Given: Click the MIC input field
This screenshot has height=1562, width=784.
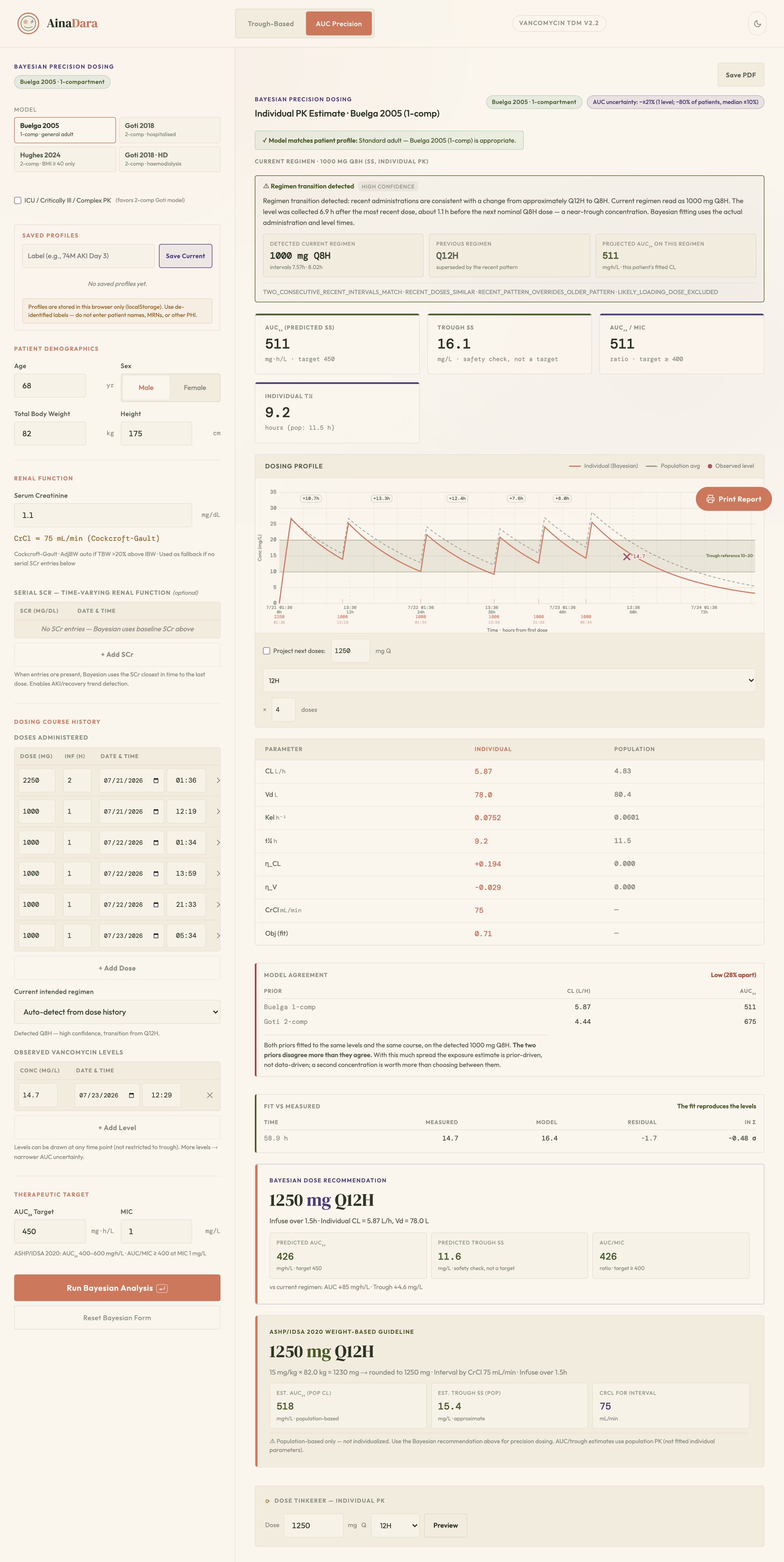Looking at the screenshot, I should point(157,1231).
